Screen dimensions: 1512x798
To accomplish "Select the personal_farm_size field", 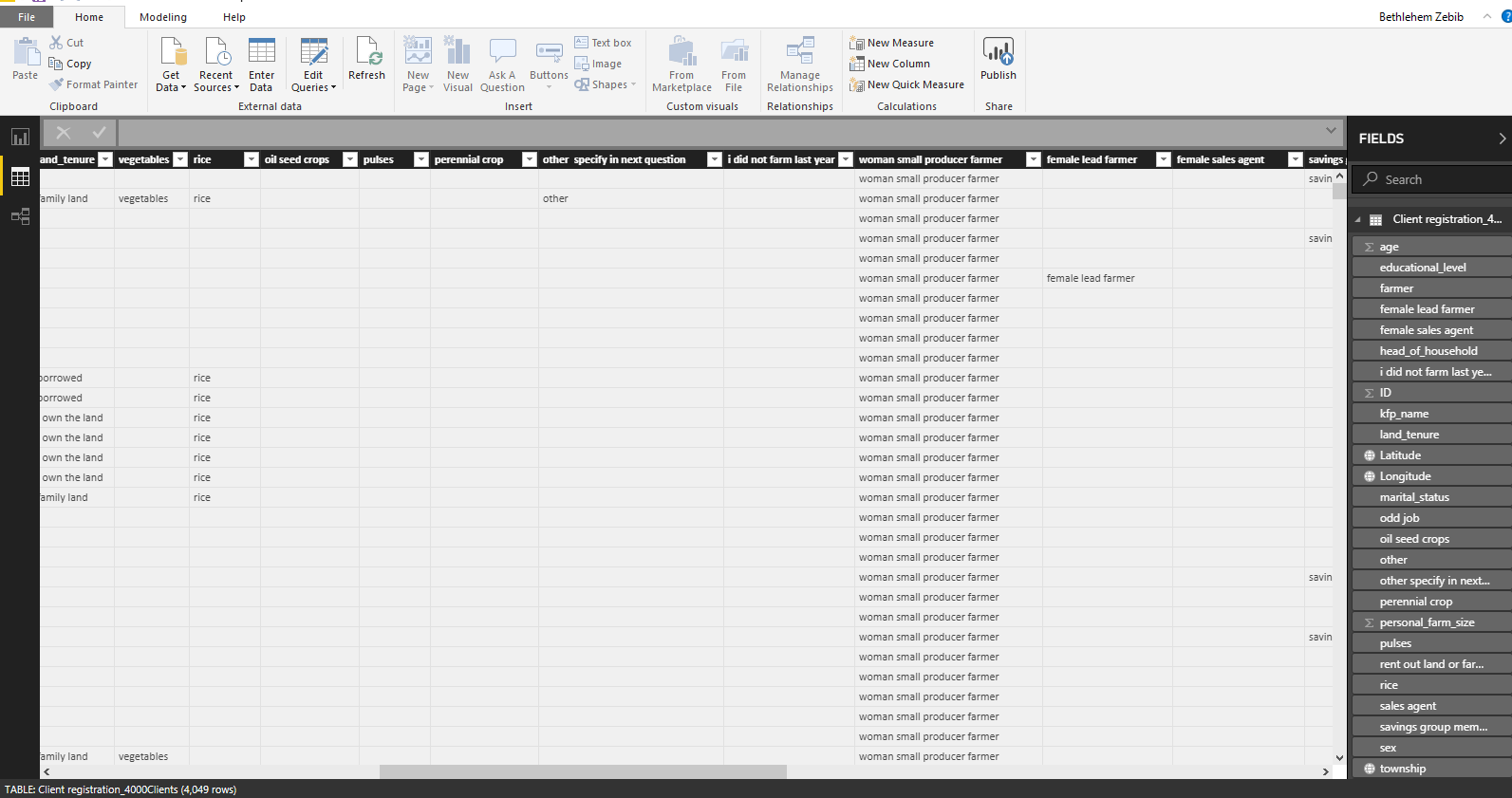I will [1431, 622].
